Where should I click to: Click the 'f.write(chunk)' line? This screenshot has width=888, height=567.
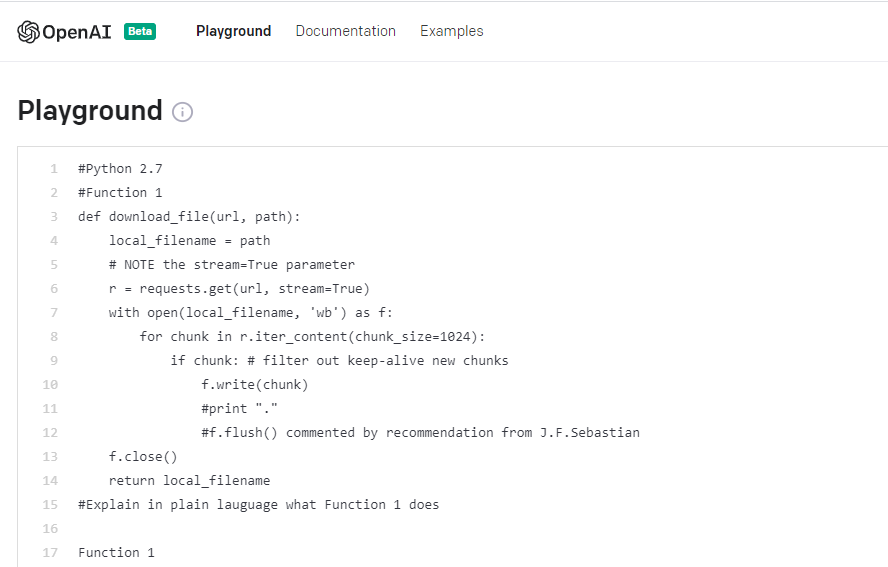click(x=254, y=385)
